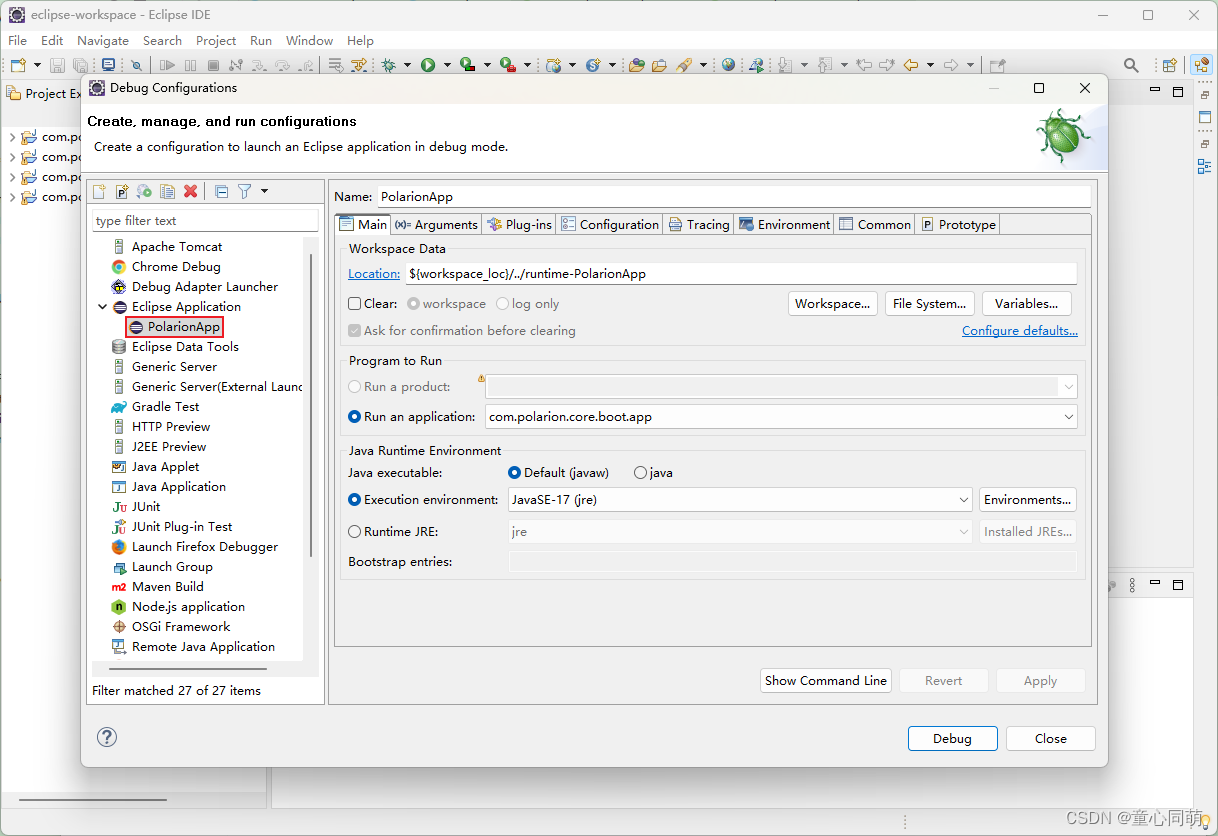Screen dimensions: 1218x836
Task: Click the Duplicate launch configuration icon
Action: pyautogui.click(x=168, y=191)
